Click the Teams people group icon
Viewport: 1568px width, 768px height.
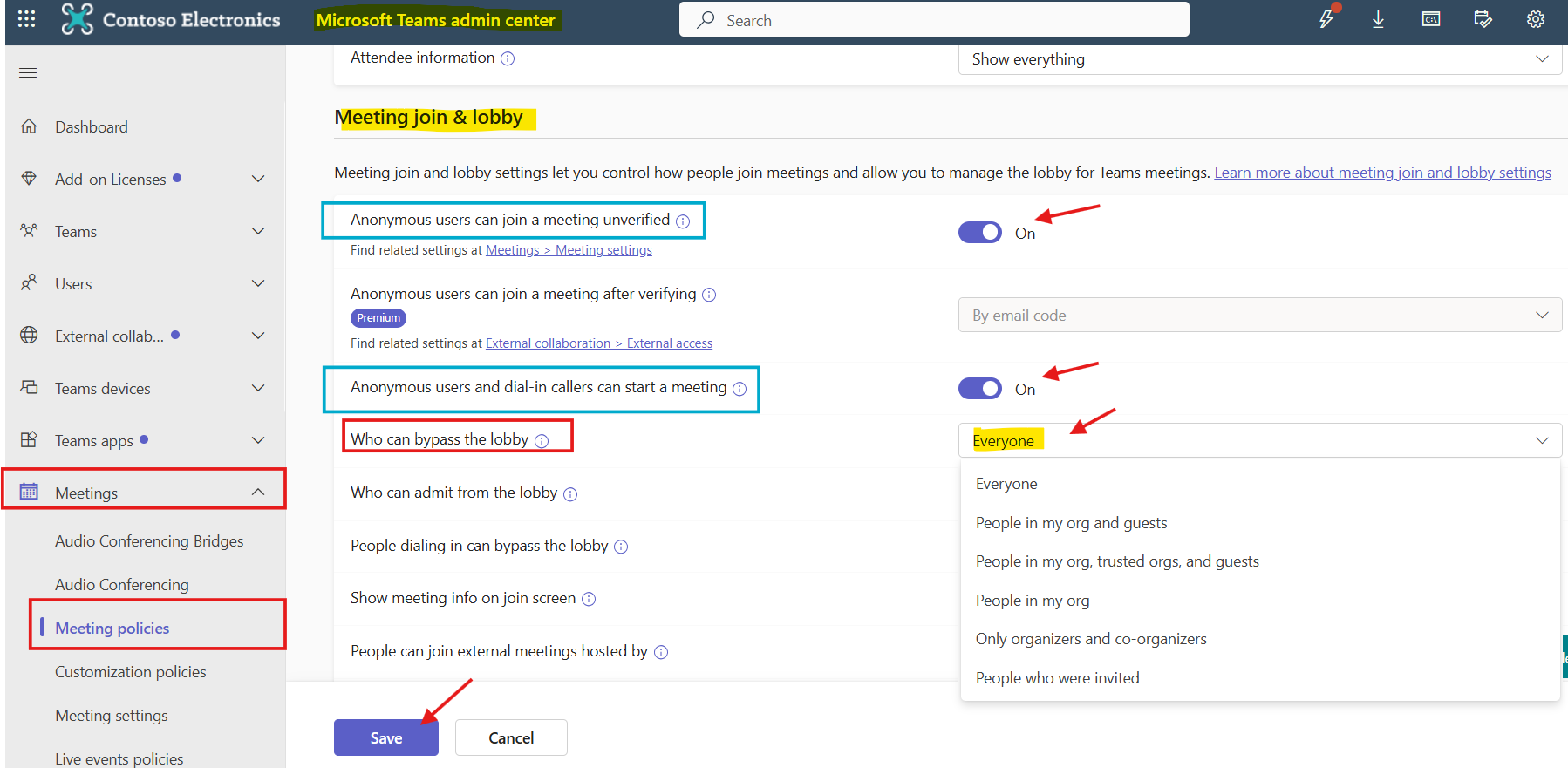point(29,231)
